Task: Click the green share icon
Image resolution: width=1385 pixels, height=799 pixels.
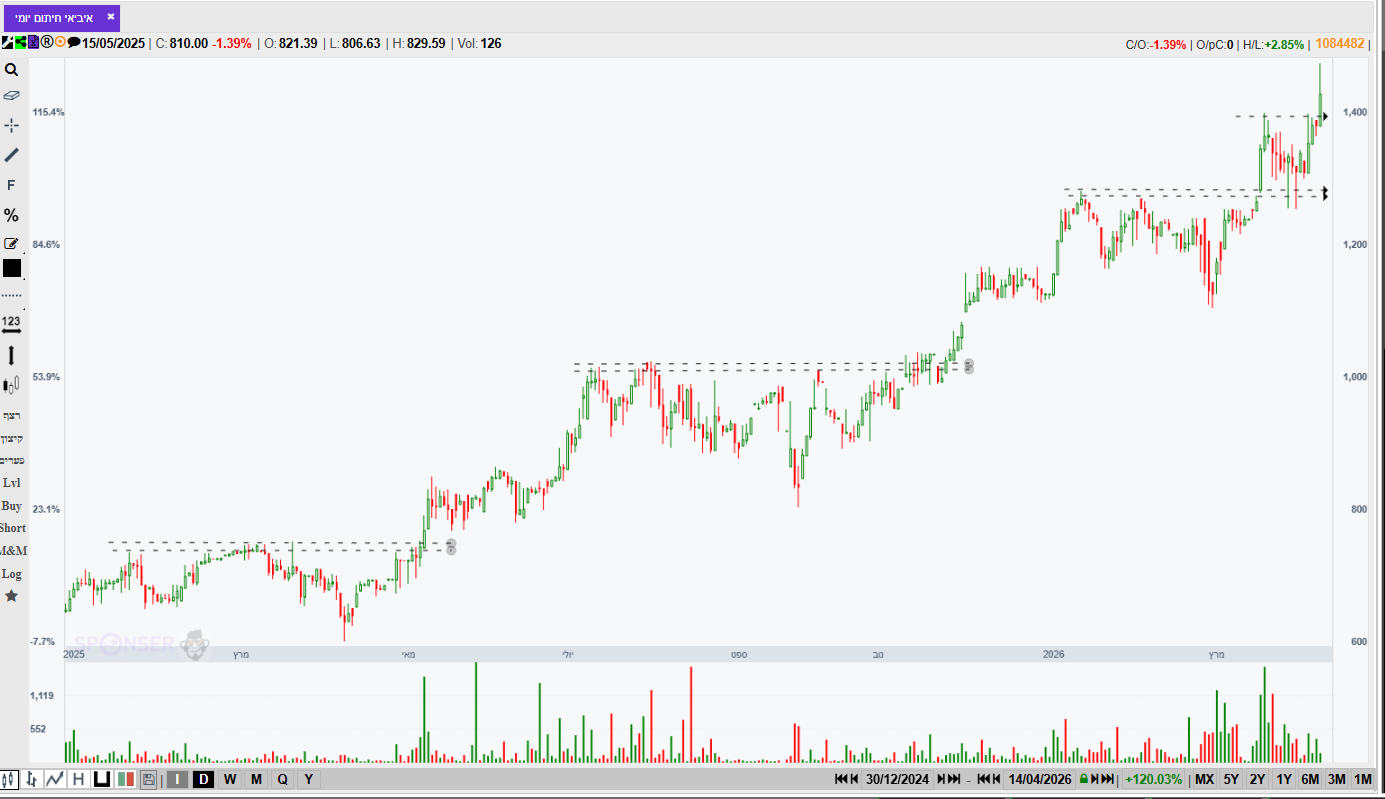Action: pos(20,42)
